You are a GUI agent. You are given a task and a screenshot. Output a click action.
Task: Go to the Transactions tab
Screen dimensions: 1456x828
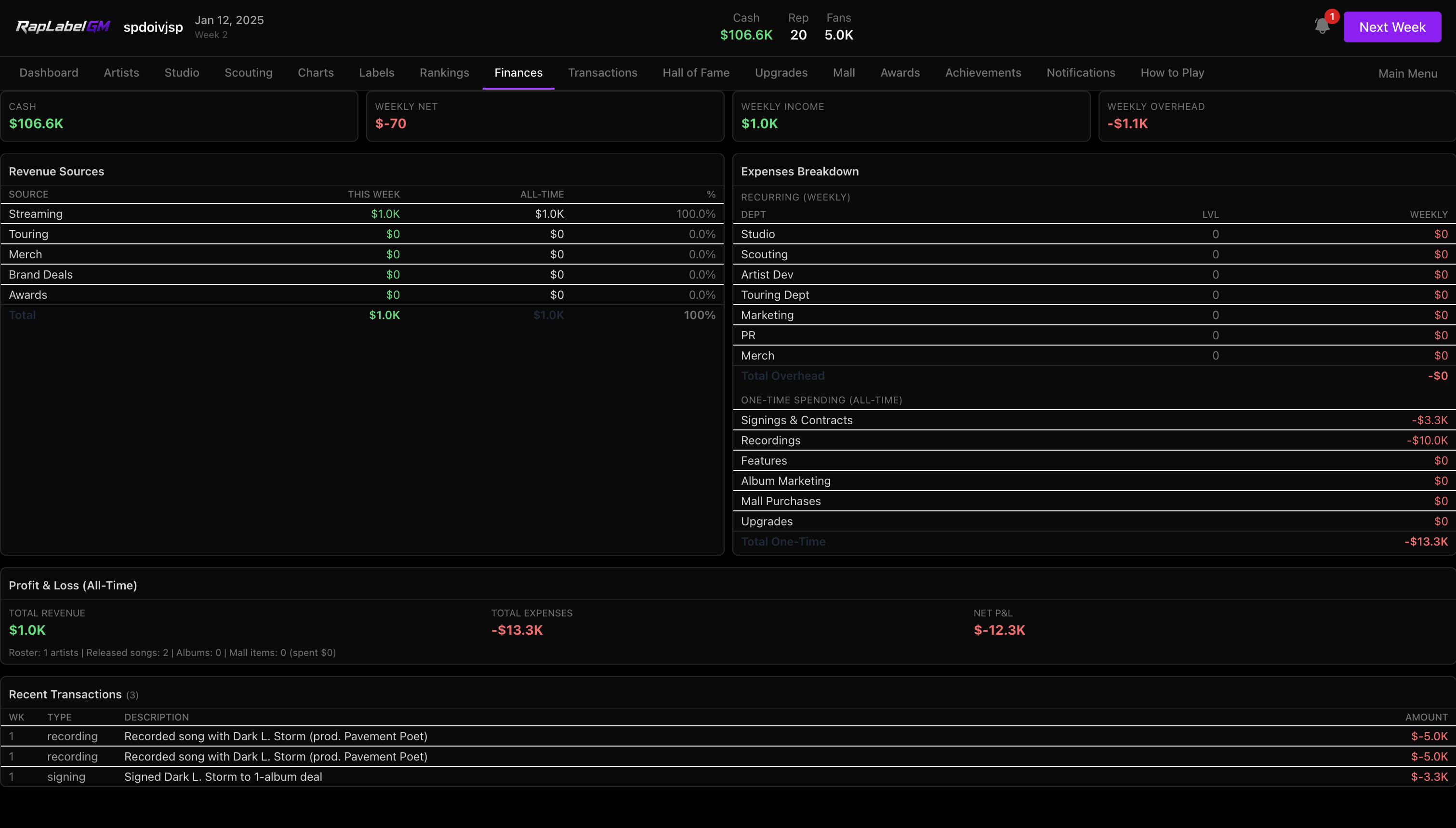tap(602, 73)
